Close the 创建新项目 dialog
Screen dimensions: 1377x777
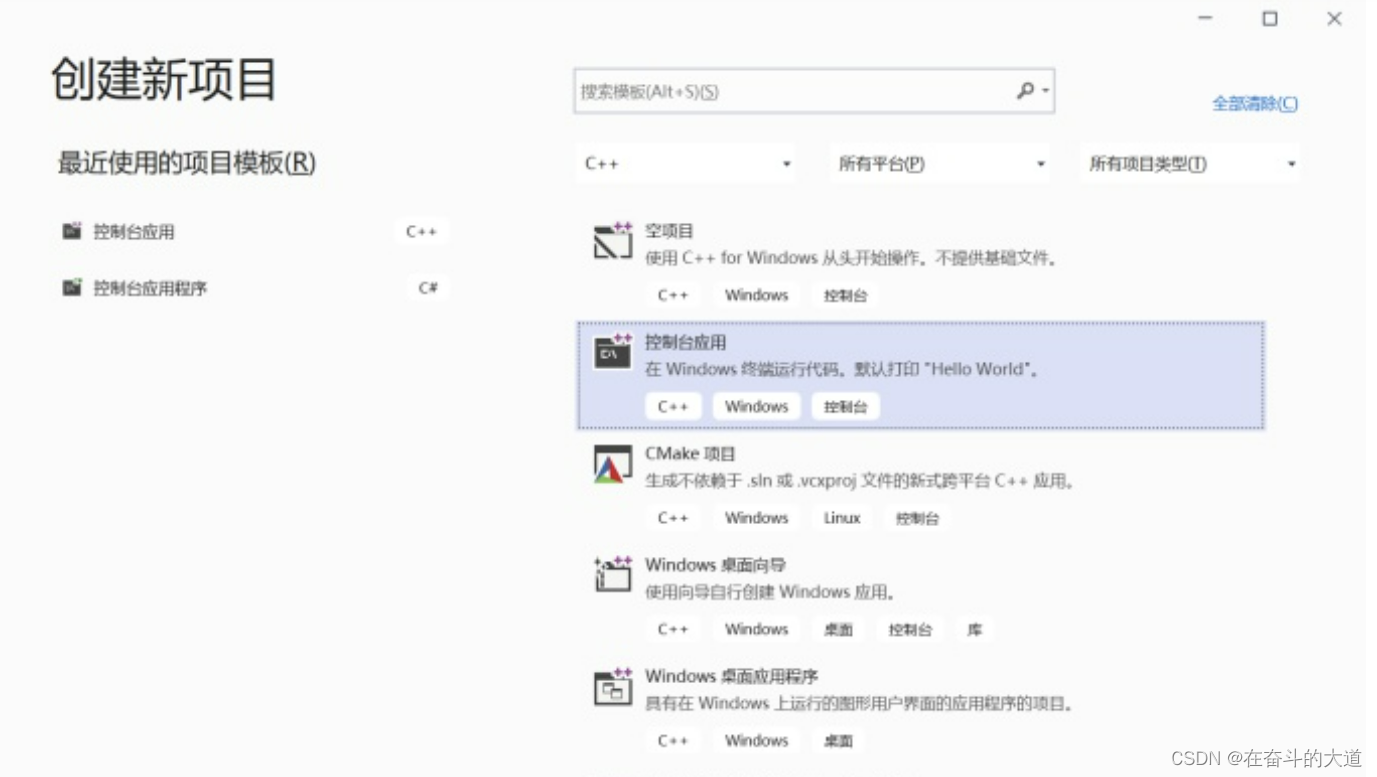tap(1334, 18)
